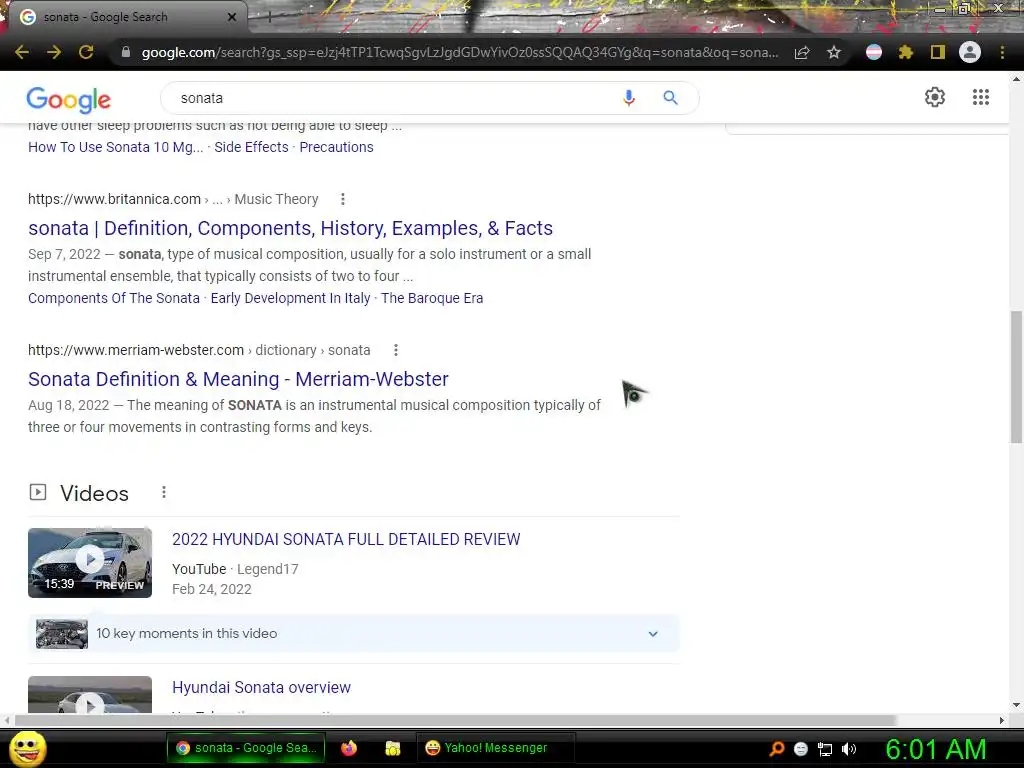This screenshot has width=1024, height=768.
Task: Click the horizontal scroll right arrow
Action: pyautogui.click(x=1002, y=720)
